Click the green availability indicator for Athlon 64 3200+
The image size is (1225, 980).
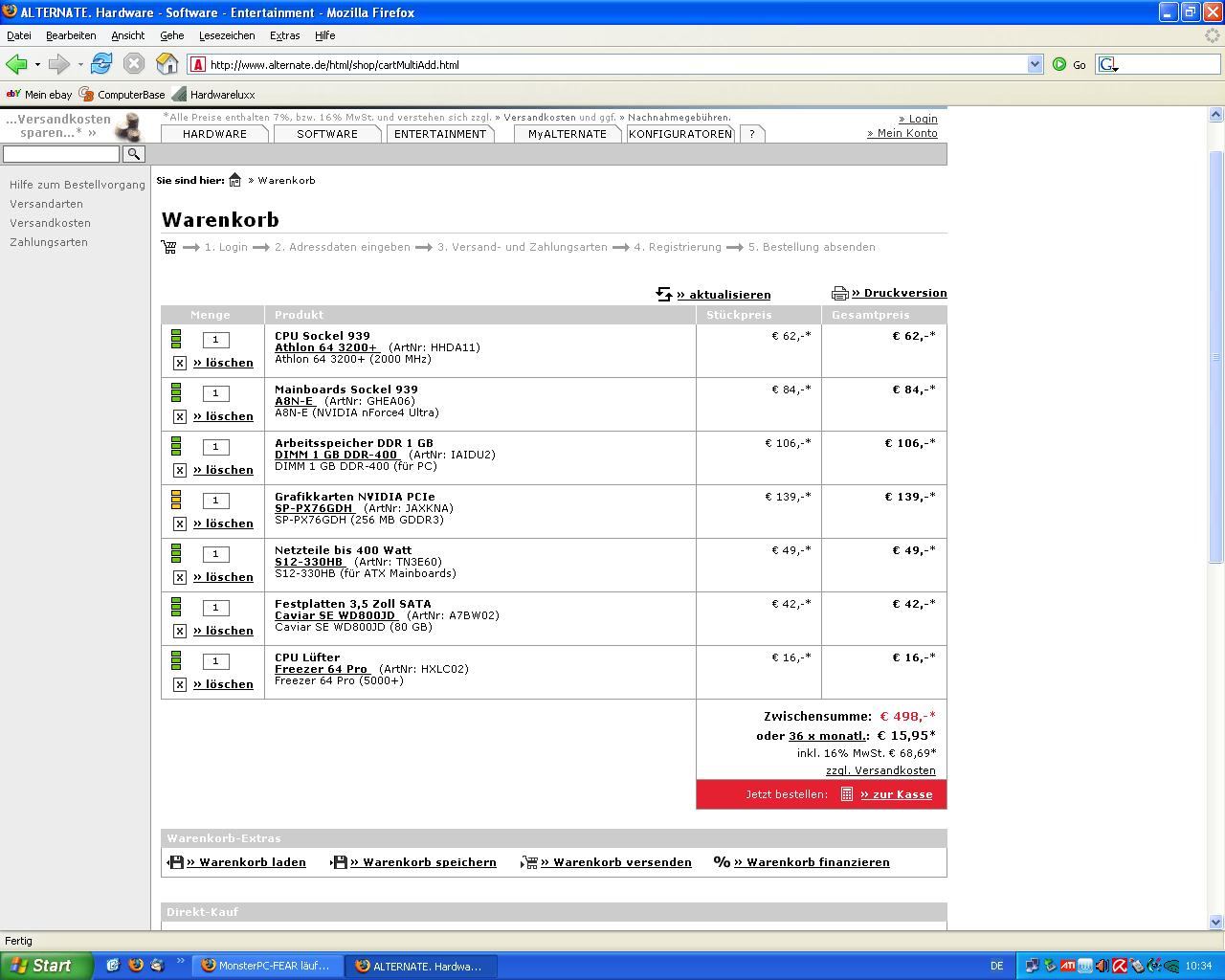tap(176, 338)
